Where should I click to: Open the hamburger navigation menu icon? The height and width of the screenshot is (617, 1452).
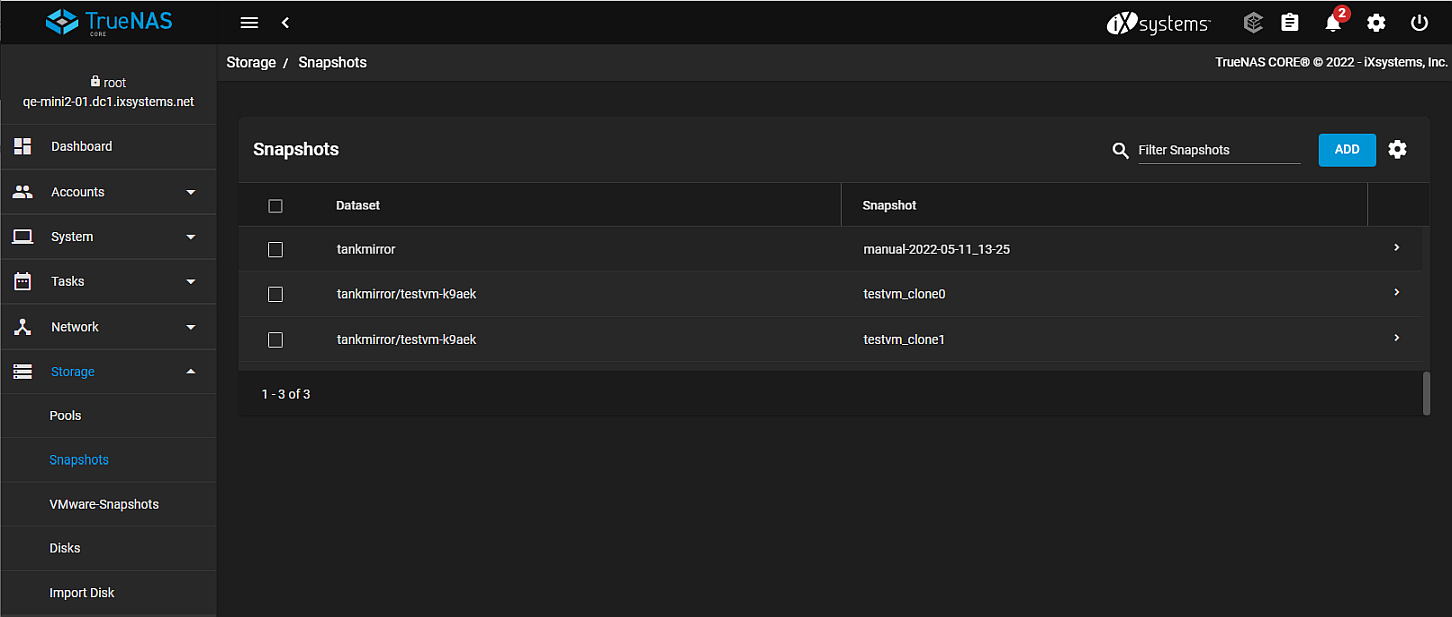[250, 22]
